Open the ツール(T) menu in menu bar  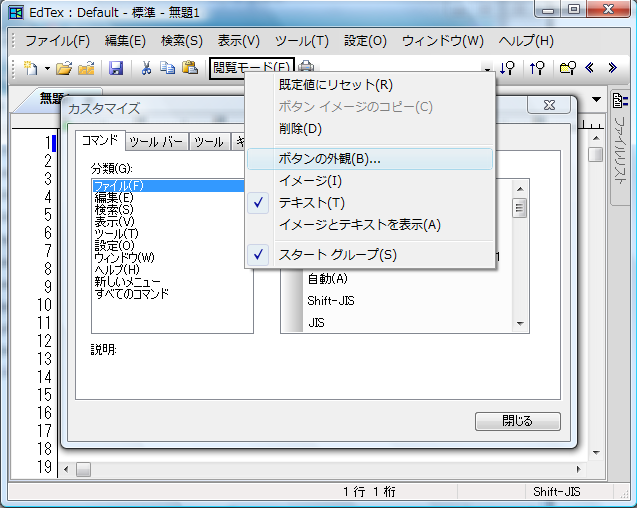(x=301, y=41)
